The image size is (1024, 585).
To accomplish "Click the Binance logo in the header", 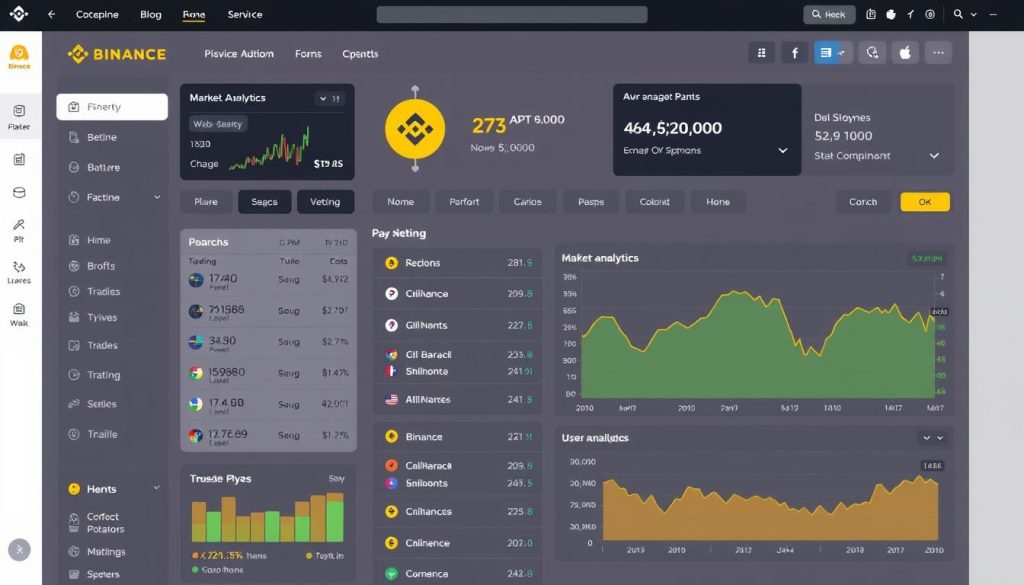I will (116, 54).
